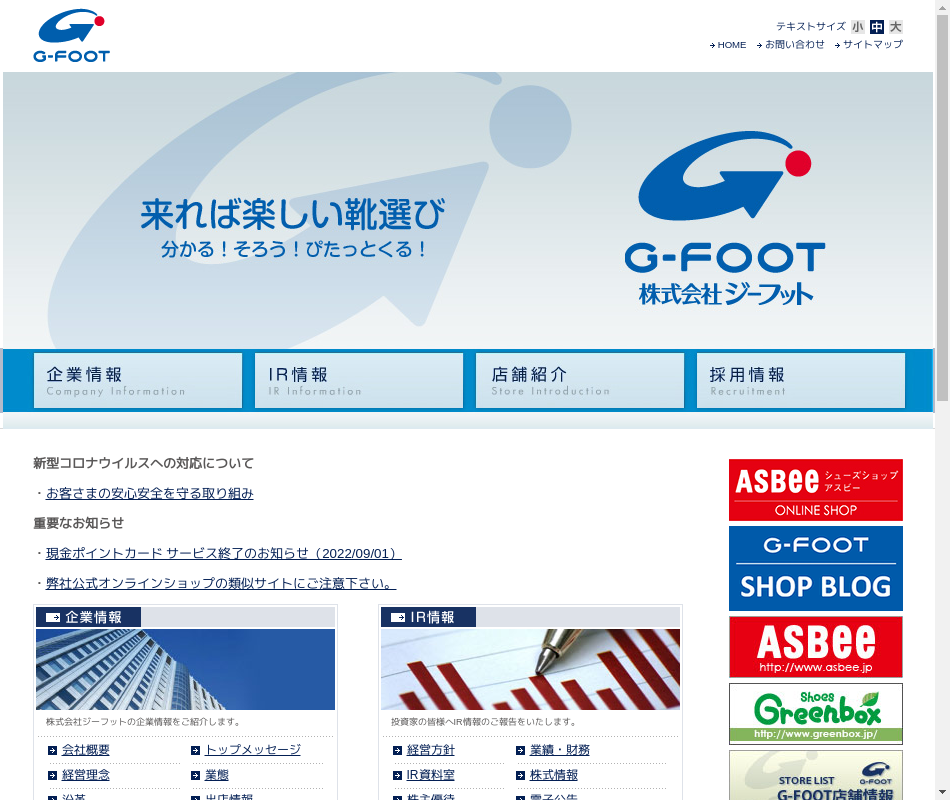This screenshot has width=950, height=800.
Task: Open the トップメッセージ link
Action: (x=253, y=750)
